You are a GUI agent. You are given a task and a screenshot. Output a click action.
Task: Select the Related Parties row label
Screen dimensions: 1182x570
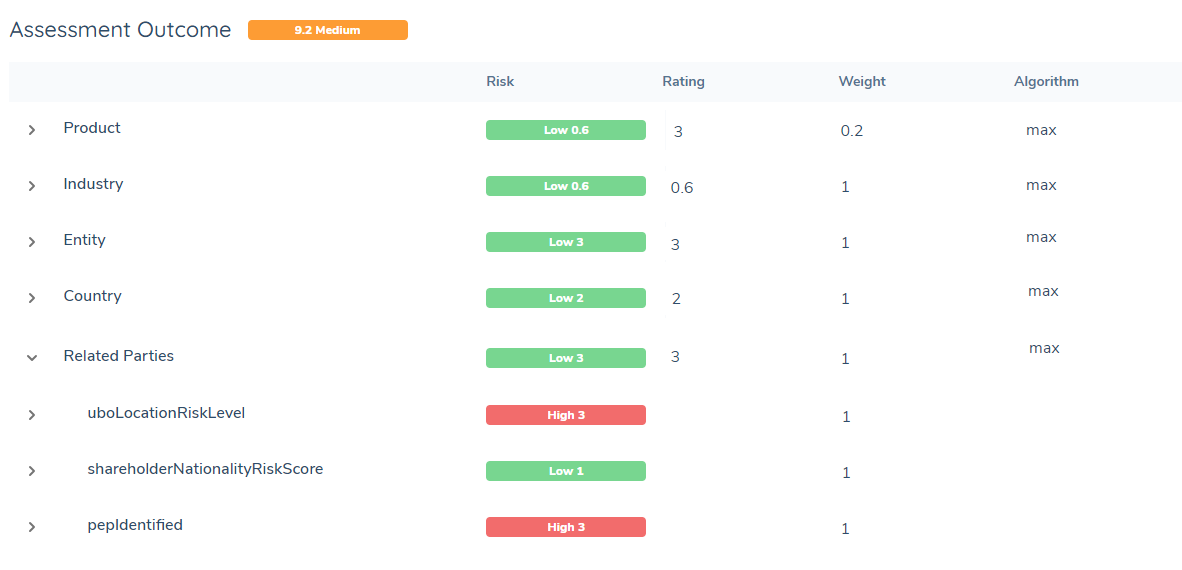coord(118,356)
